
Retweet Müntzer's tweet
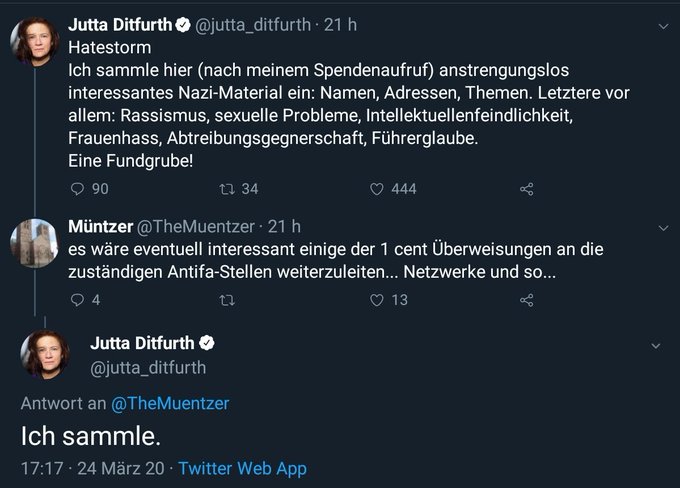225,300
